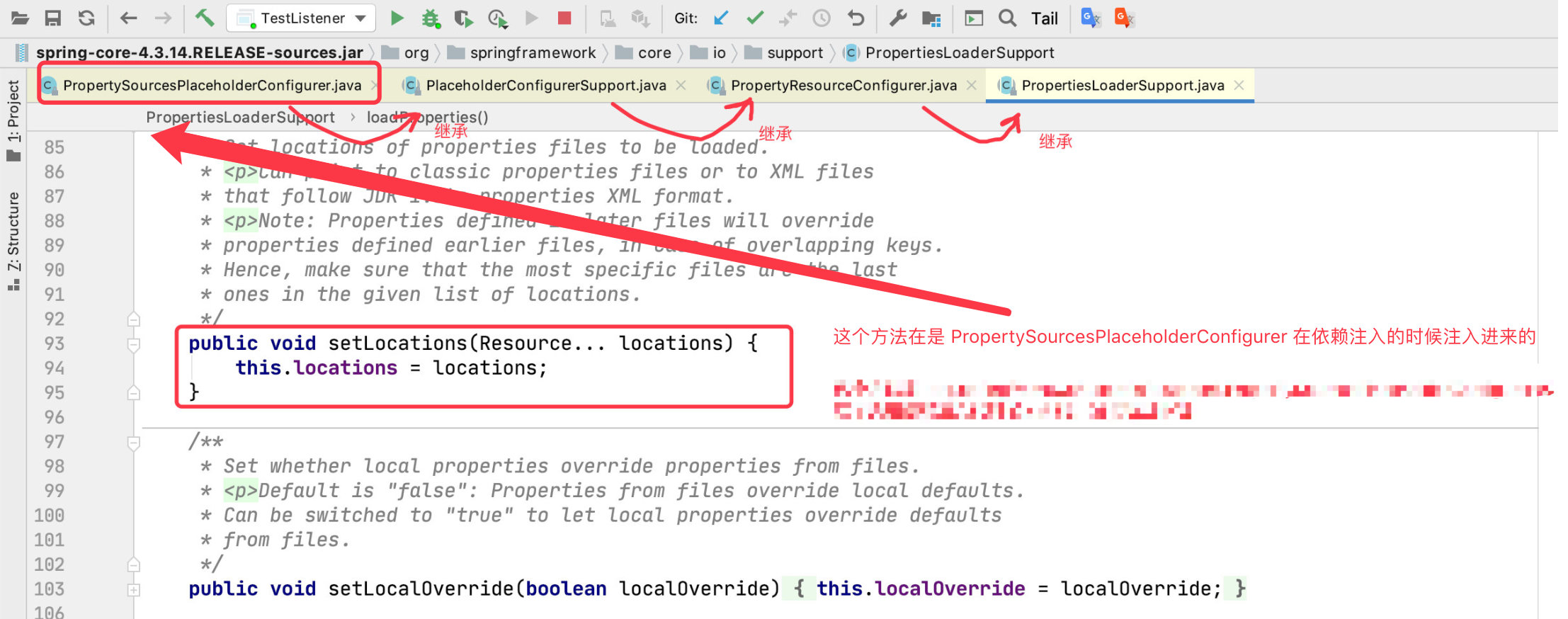Click this.locations field on line 94
Viewport: 1568px width, 619px height.
pyautogui.click(x=317, y=368)
